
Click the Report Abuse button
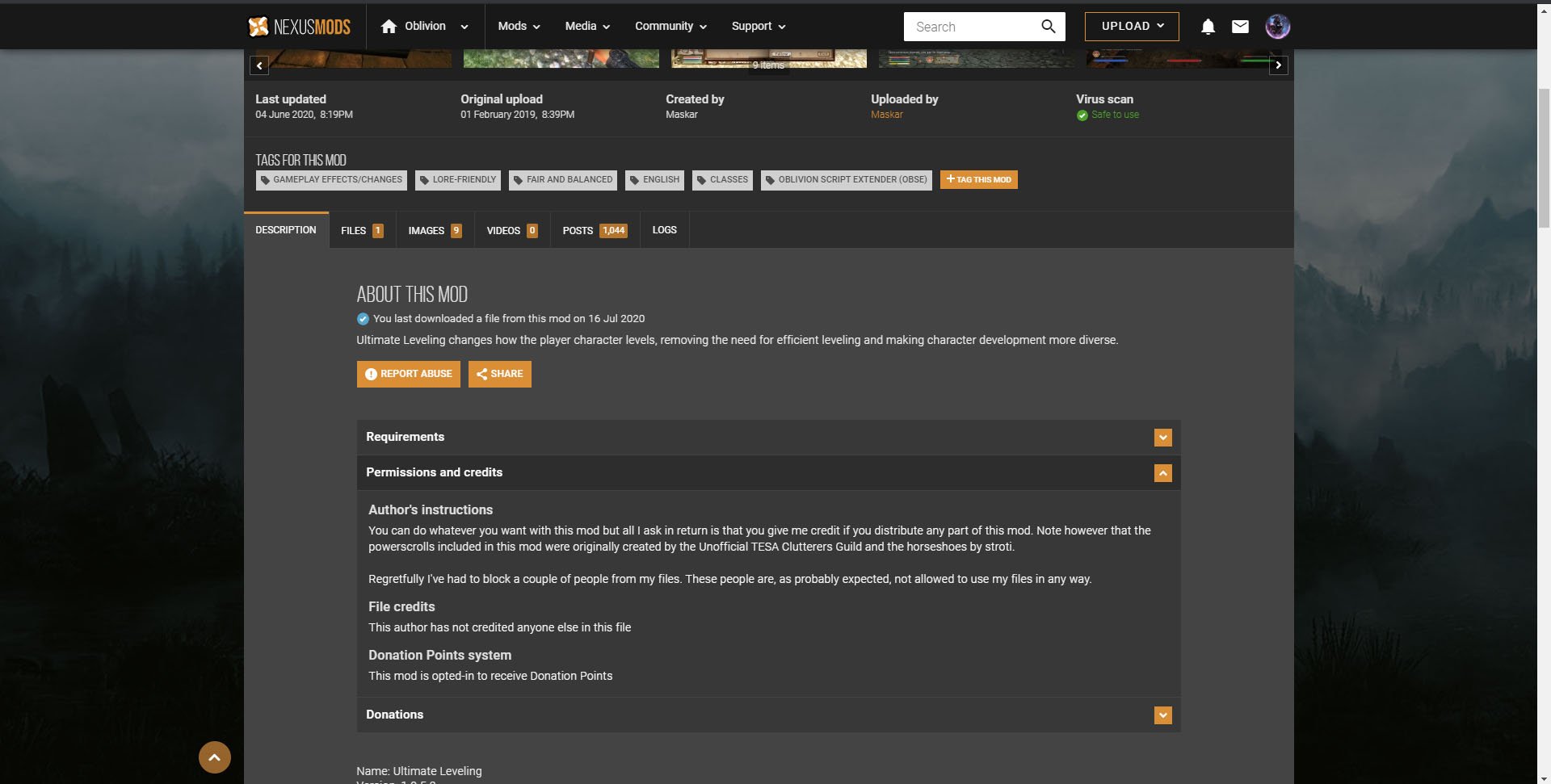(x=409, y=374)
